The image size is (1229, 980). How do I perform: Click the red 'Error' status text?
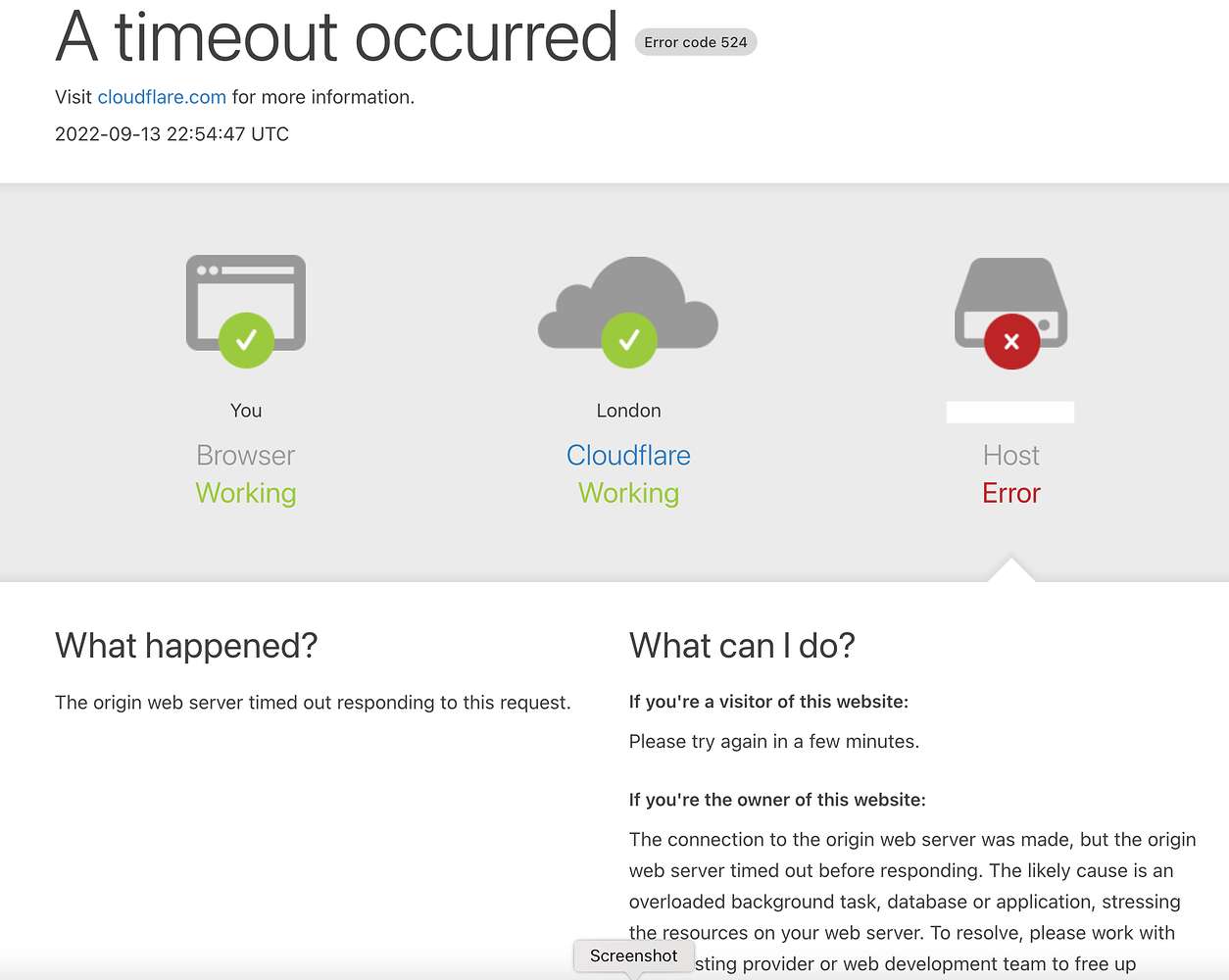1011,493
